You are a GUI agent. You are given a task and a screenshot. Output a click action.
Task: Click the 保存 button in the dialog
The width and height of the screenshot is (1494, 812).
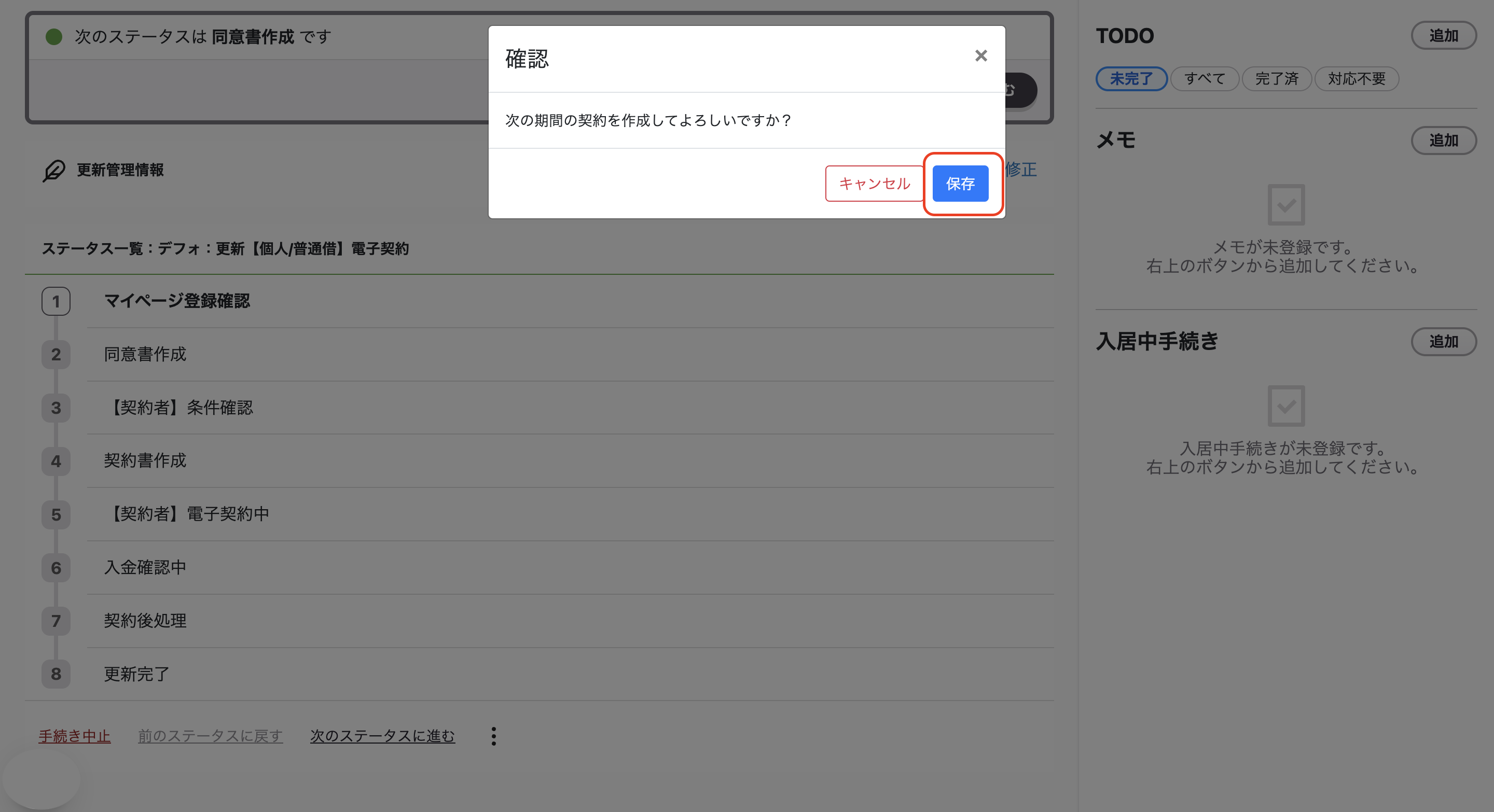[x=960, y=184]
